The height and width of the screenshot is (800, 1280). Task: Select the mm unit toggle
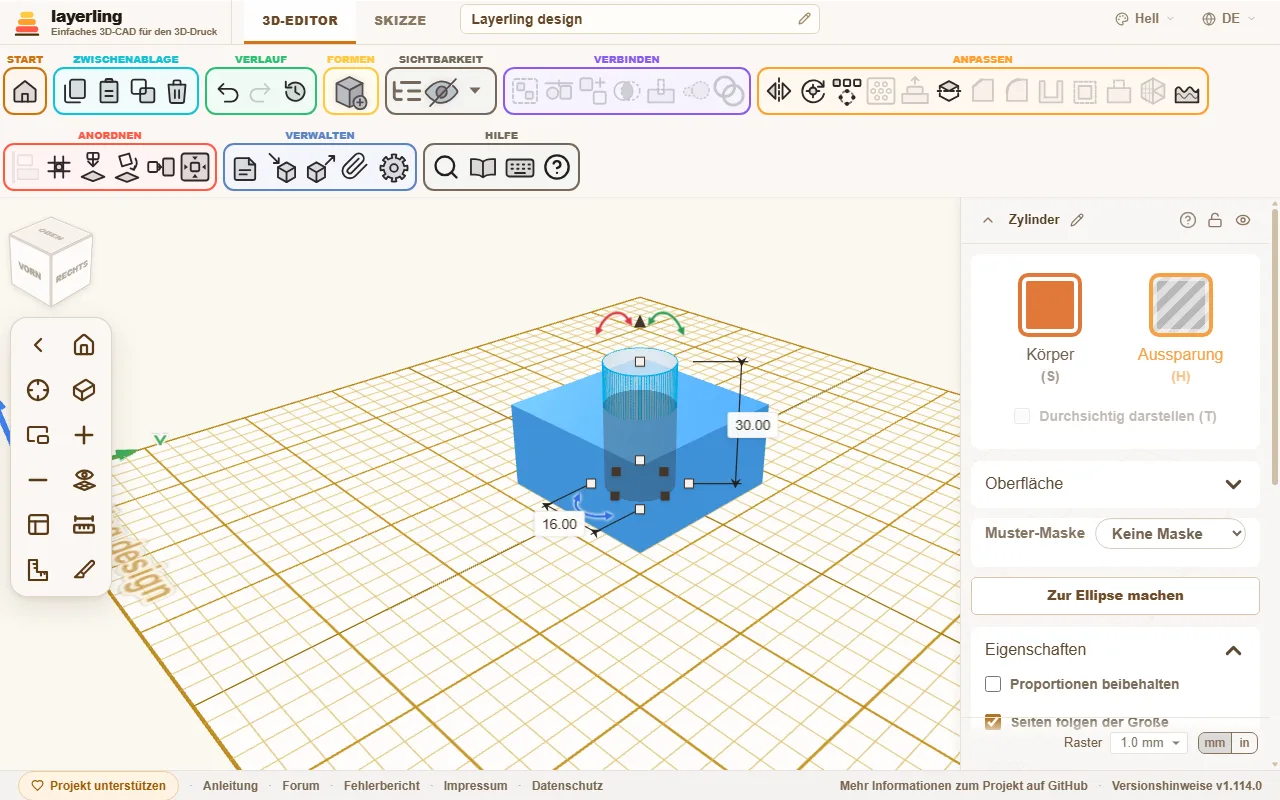tap(1214, 743)
